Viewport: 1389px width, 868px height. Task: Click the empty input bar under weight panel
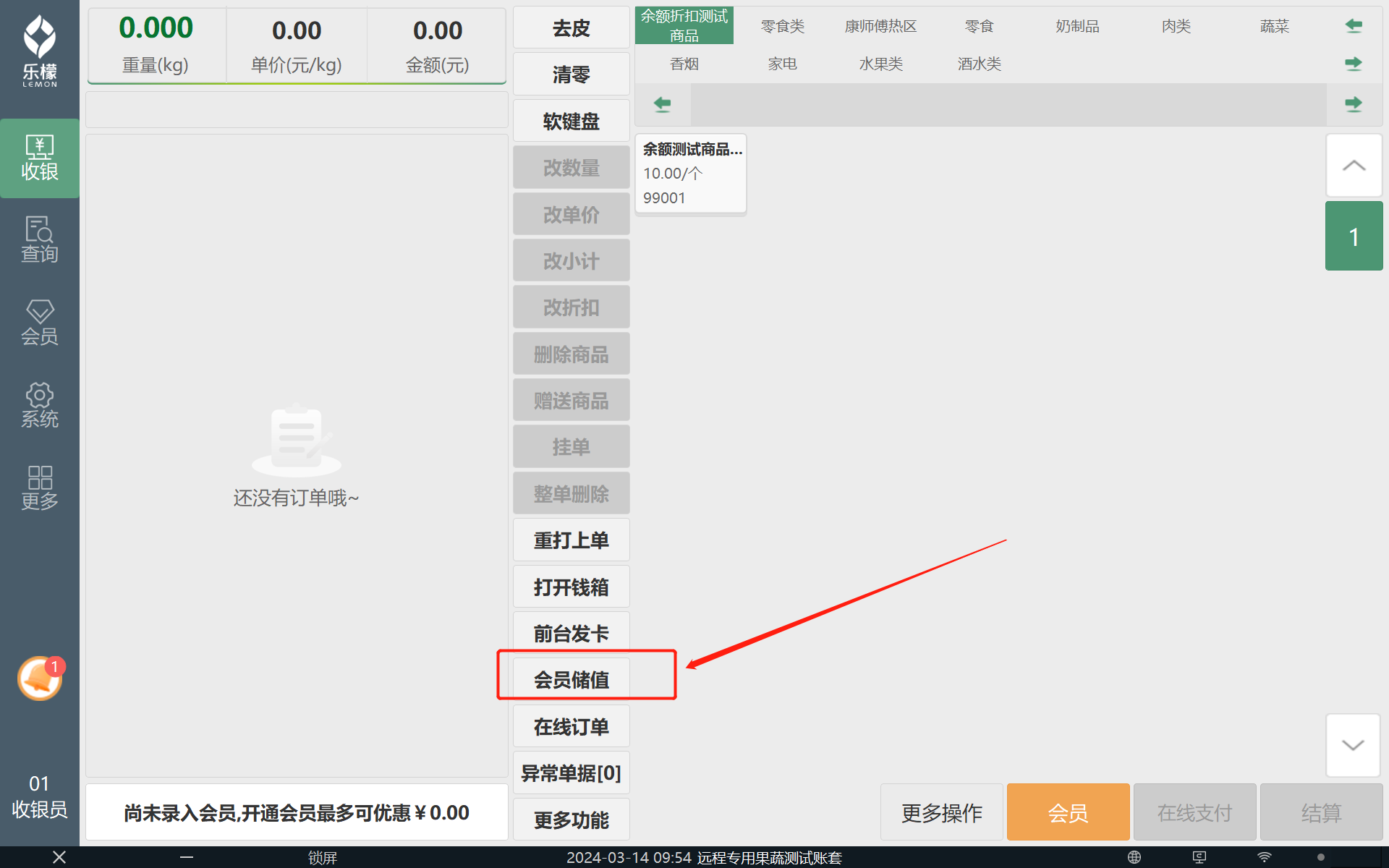click(x=297, y=109)
